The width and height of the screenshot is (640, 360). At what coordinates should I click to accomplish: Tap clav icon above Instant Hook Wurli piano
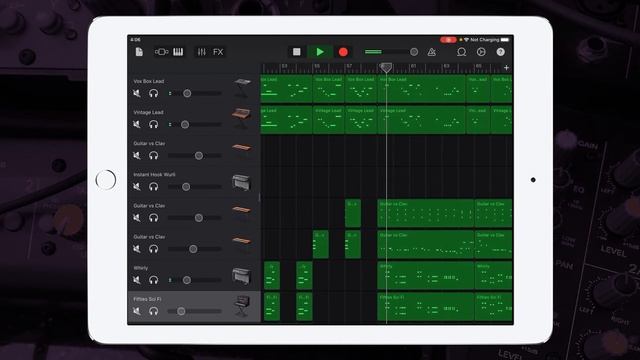pos(242,148)
